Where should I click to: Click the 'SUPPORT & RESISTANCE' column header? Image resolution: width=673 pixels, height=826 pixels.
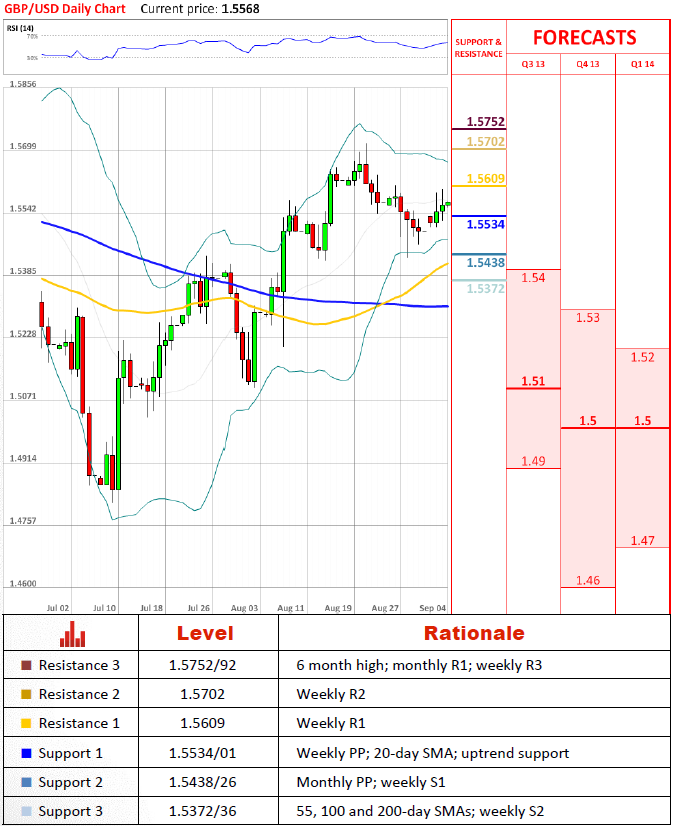click(x=478, y=48)
